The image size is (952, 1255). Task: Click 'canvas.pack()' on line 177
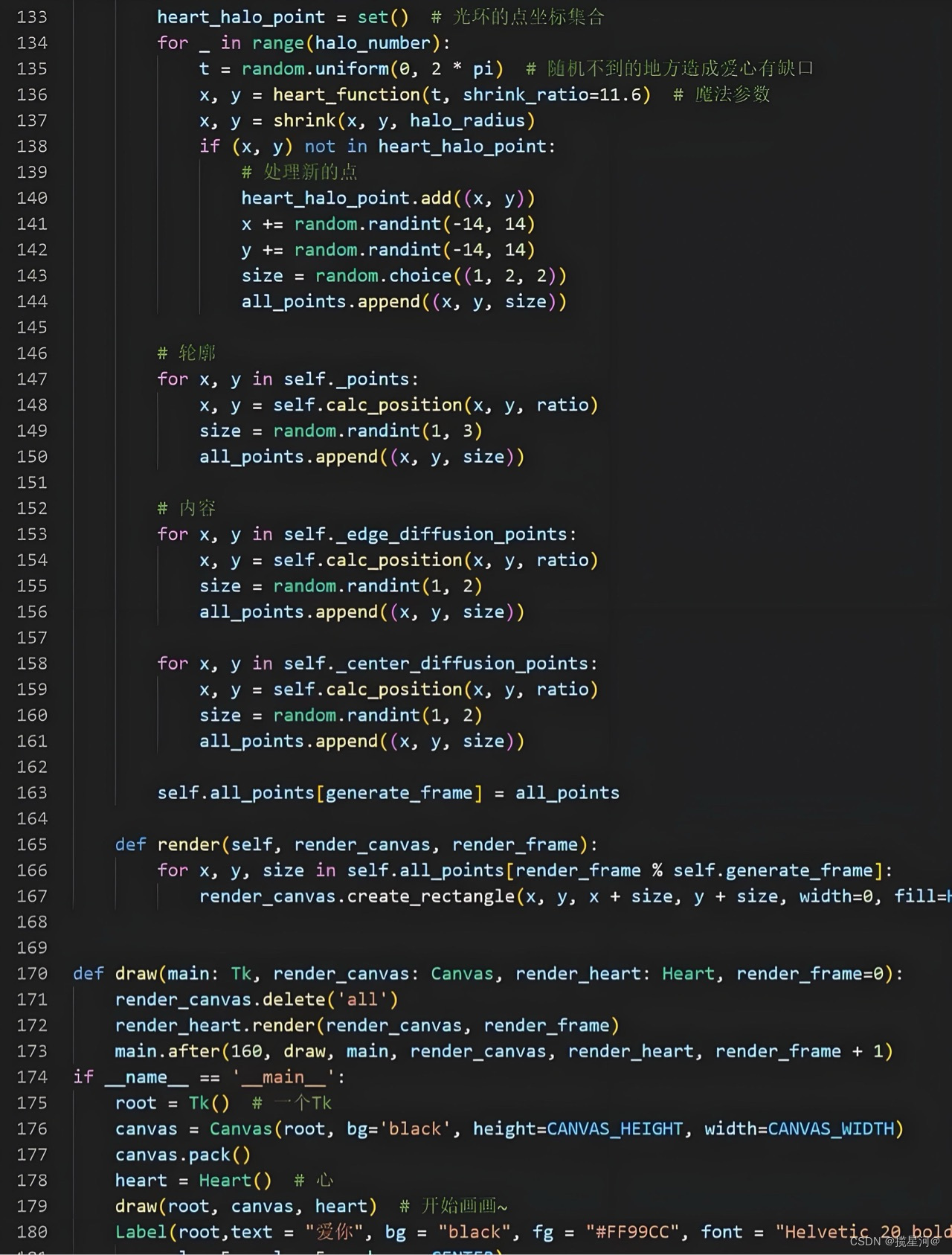click(x=183, y=1155)
